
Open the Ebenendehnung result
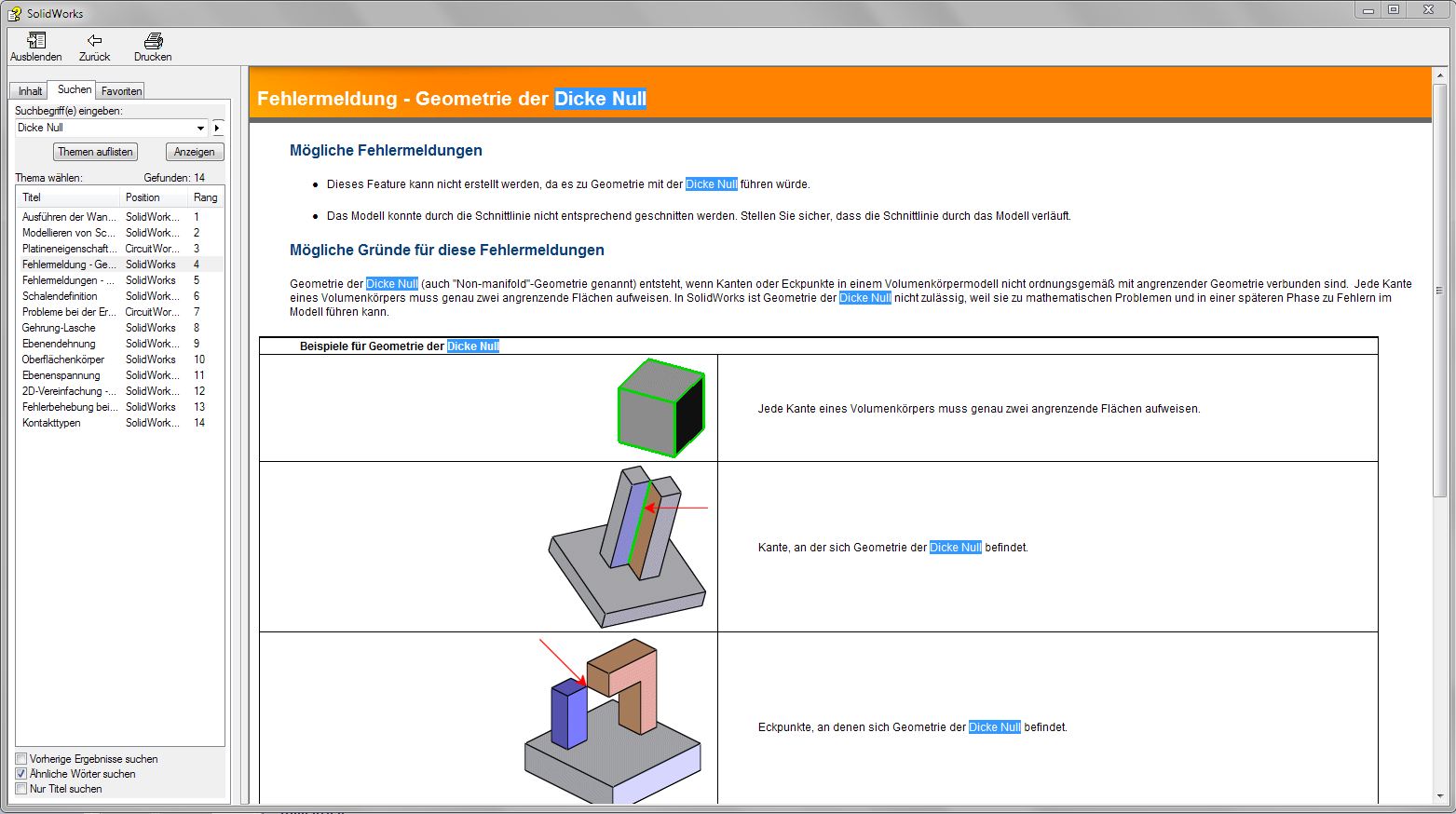coord(120,344)
